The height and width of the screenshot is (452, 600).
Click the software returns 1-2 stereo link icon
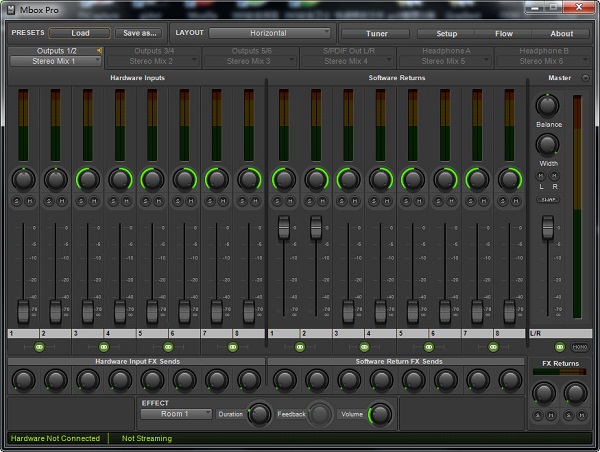coord(300,347)
